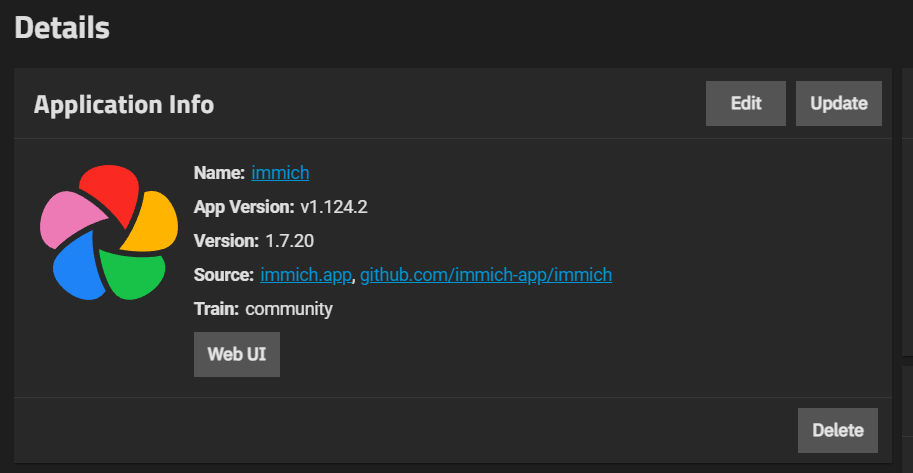
Task: Click the Train value community
Action: tap(289, 309)
